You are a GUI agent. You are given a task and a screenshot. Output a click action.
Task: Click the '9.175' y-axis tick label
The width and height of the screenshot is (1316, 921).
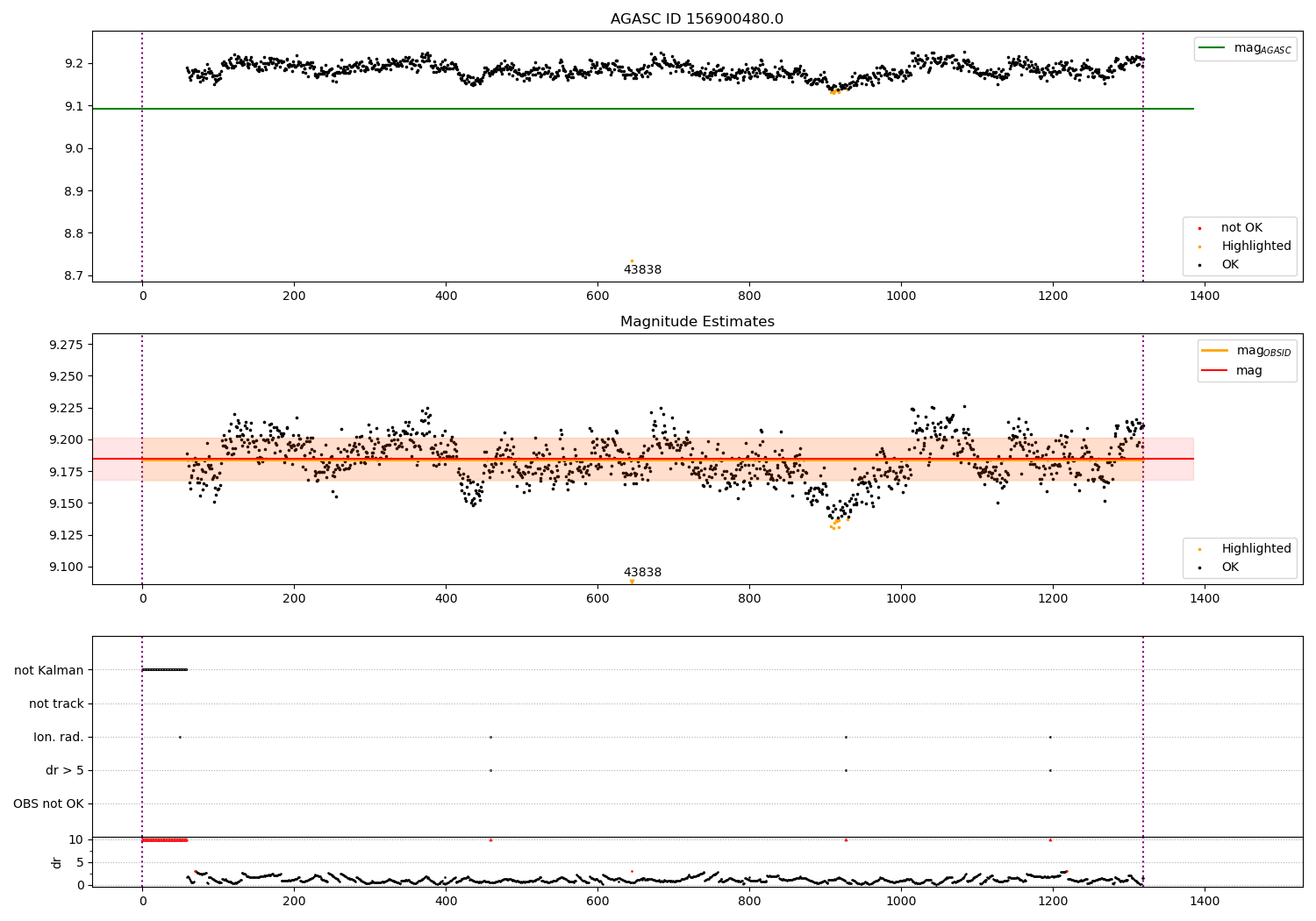67,472
